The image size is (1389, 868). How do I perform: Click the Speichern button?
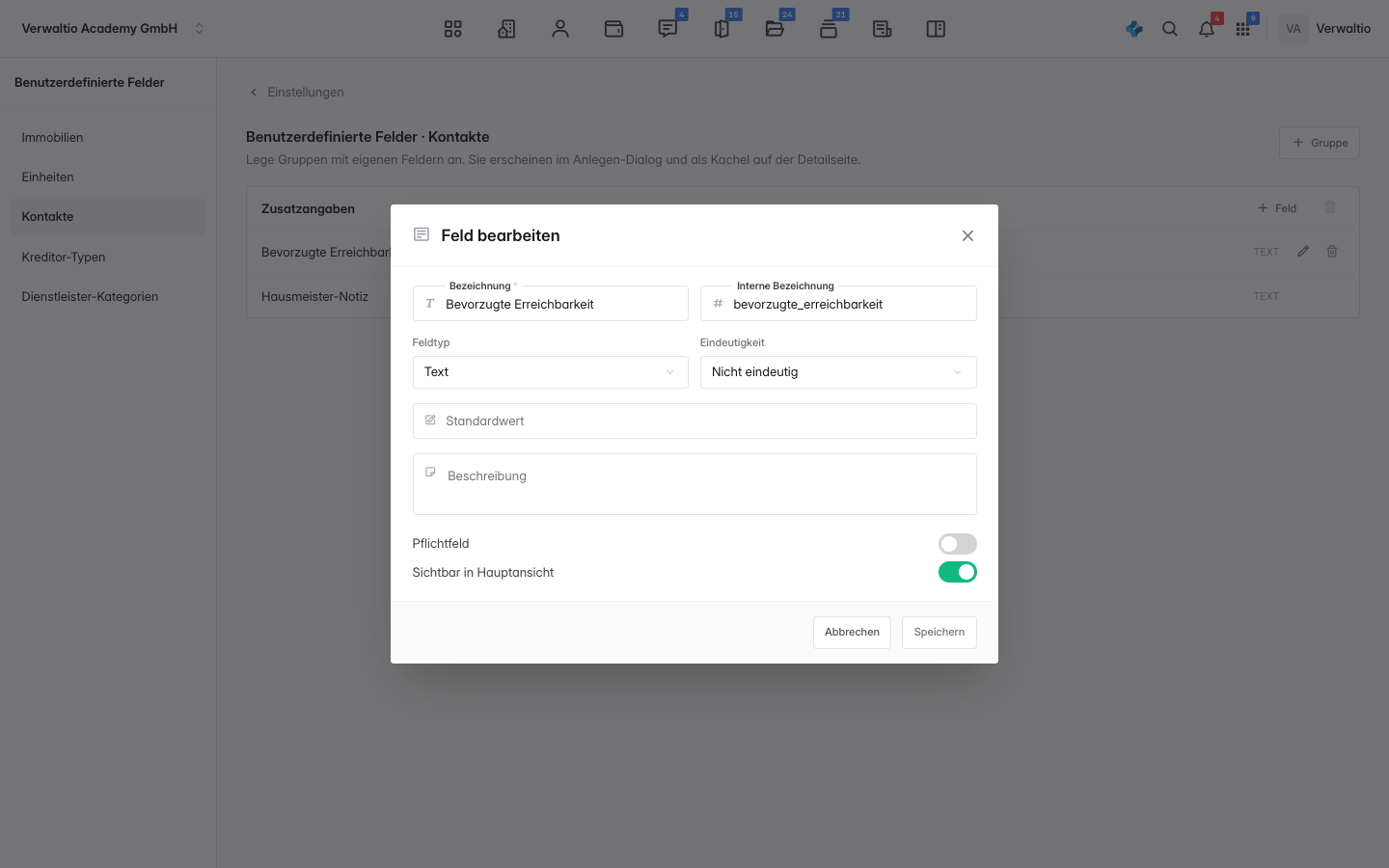click(x=940, y=633)
